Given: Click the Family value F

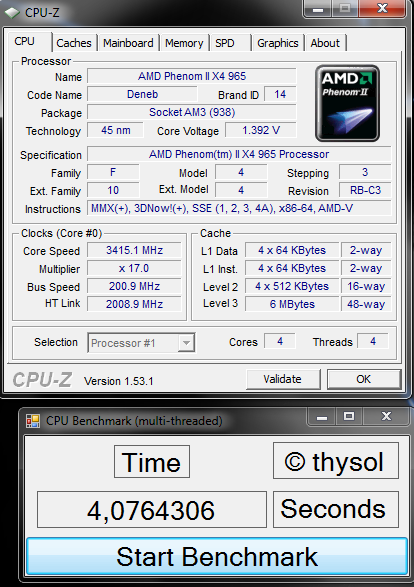Looking at the screenshot, I should tap(113, 172).
